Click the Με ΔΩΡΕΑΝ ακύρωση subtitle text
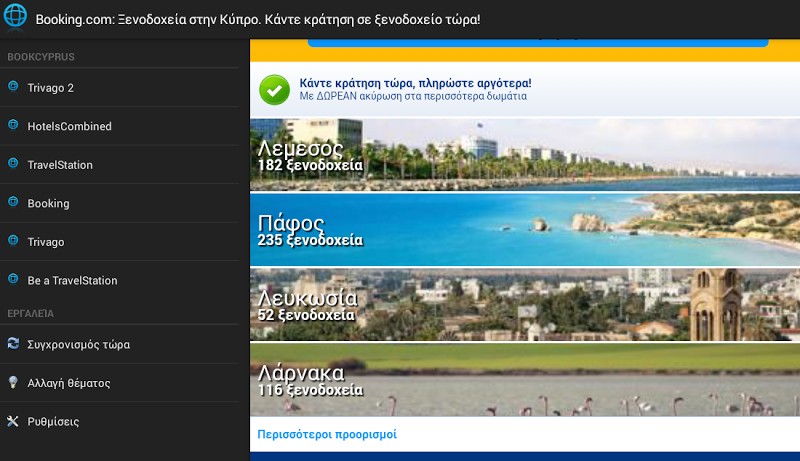Image resolution: width=800 pixels, height=461 pixels. click(x=413, y=96)
